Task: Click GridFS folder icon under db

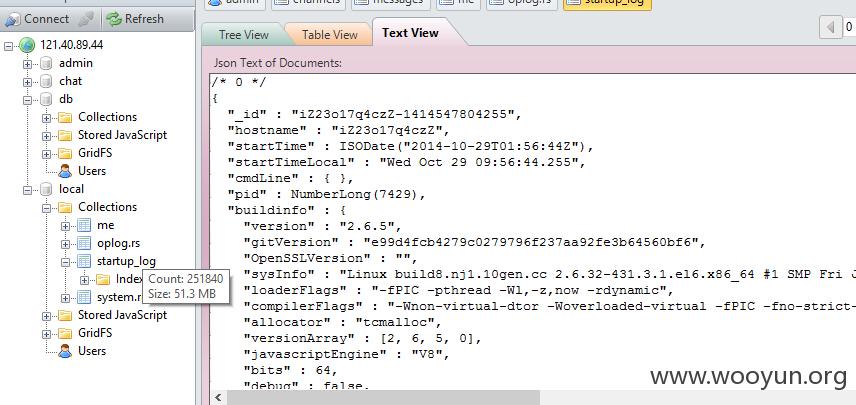Action: click(x=65, y=153)
